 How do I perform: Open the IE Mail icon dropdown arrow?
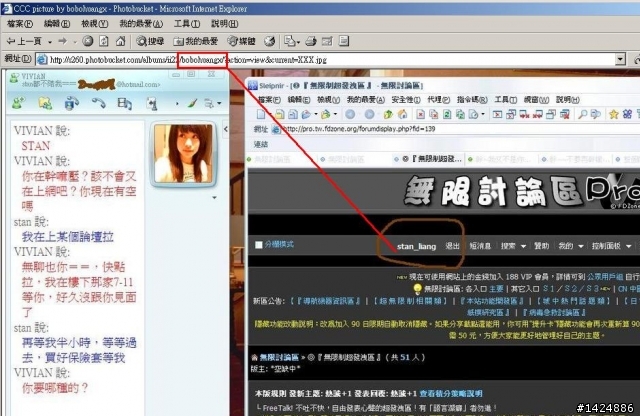coord(298,42)
